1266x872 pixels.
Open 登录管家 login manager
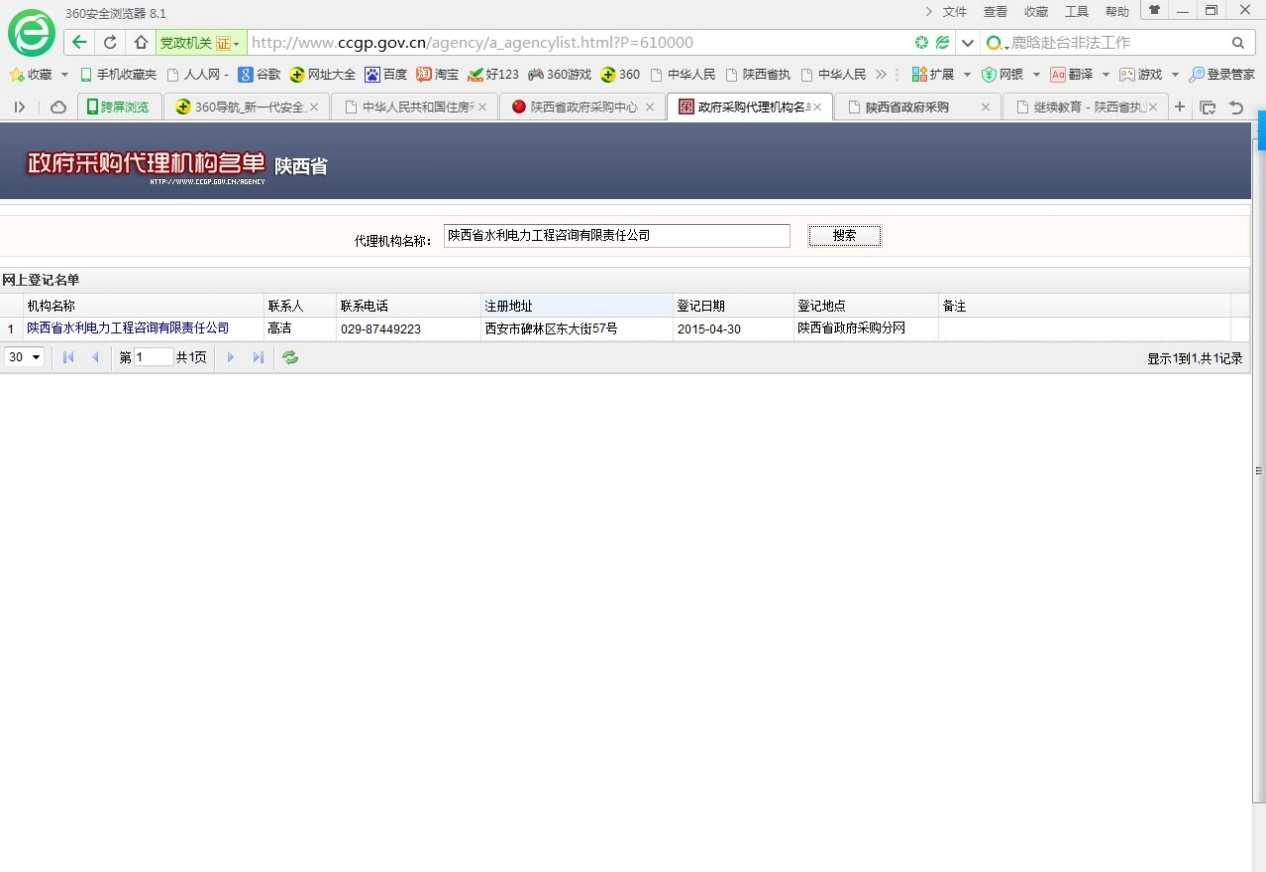(1222, 74)
